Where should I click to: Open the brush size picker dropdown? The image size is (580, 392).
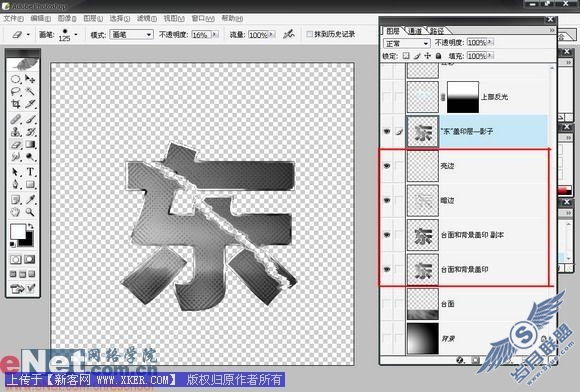pos(76,35)
